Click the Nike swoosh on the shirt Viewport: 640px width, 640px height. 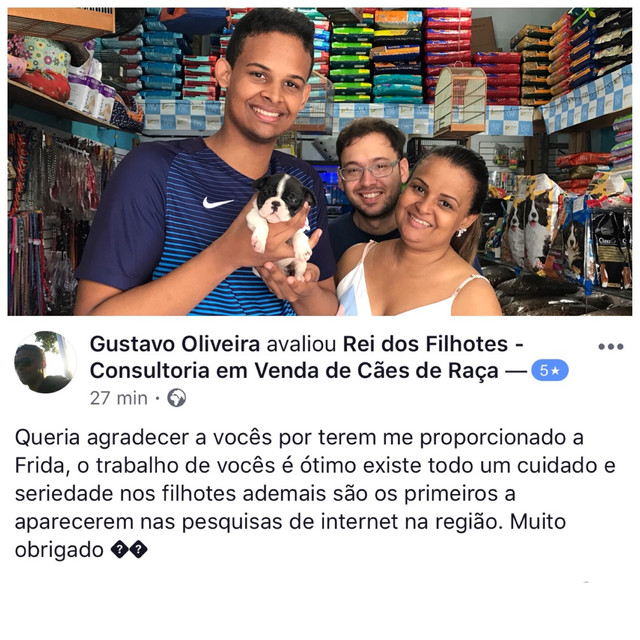[217, 202]
